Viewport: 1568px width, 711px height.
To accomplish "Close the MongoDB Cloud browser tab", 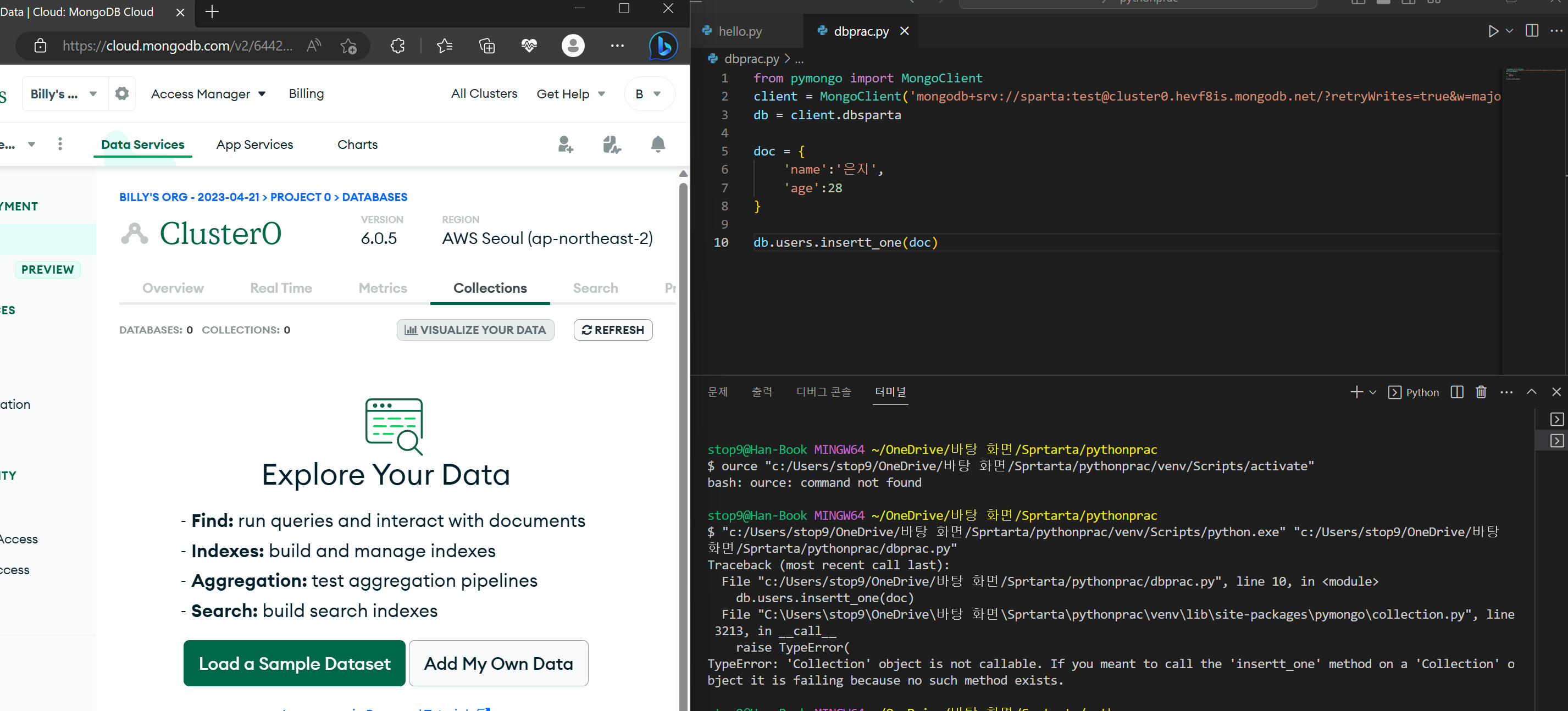I will point(180,12).
